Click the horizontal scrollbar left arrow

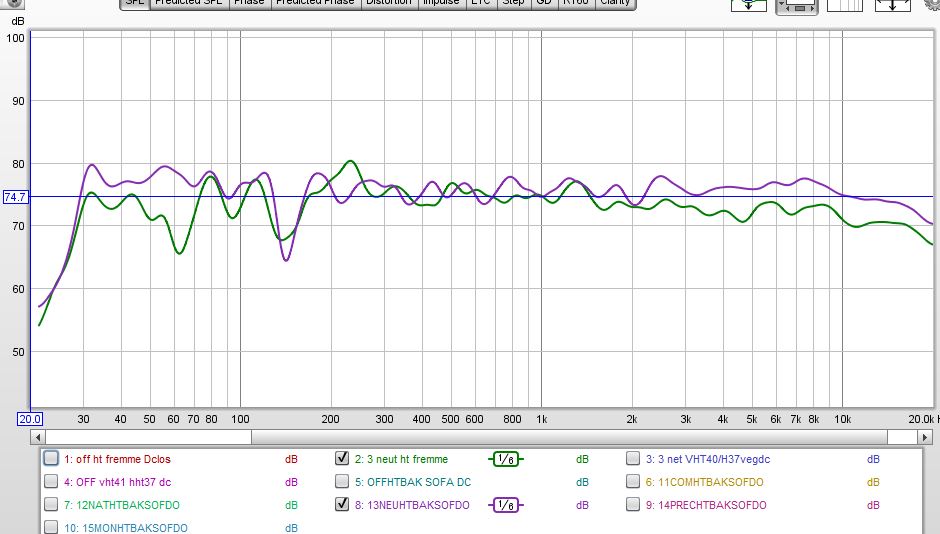[x=38, y=437]
